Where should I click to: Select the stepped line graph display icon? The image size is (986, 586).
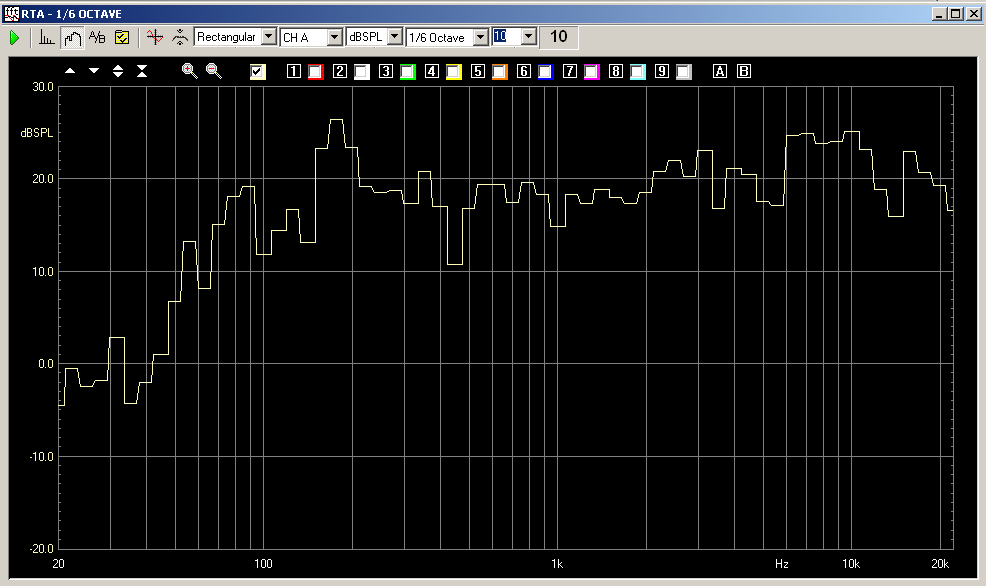(72, 37)
